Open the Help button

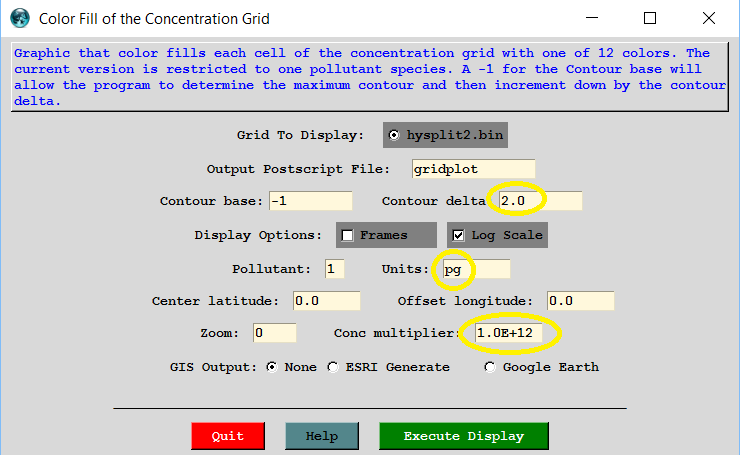pyautogui.click(x=321, y=437)
